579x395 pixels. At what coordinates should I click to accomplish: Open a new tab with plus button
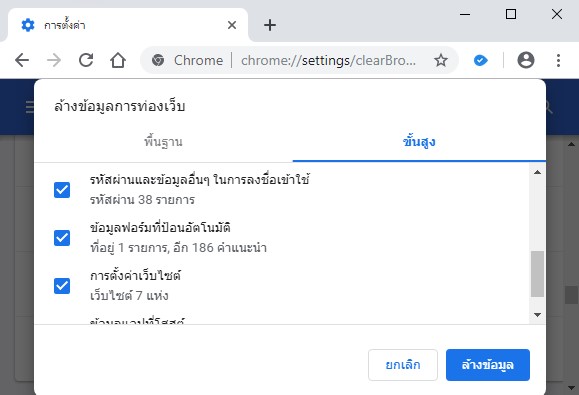(270, 25)
